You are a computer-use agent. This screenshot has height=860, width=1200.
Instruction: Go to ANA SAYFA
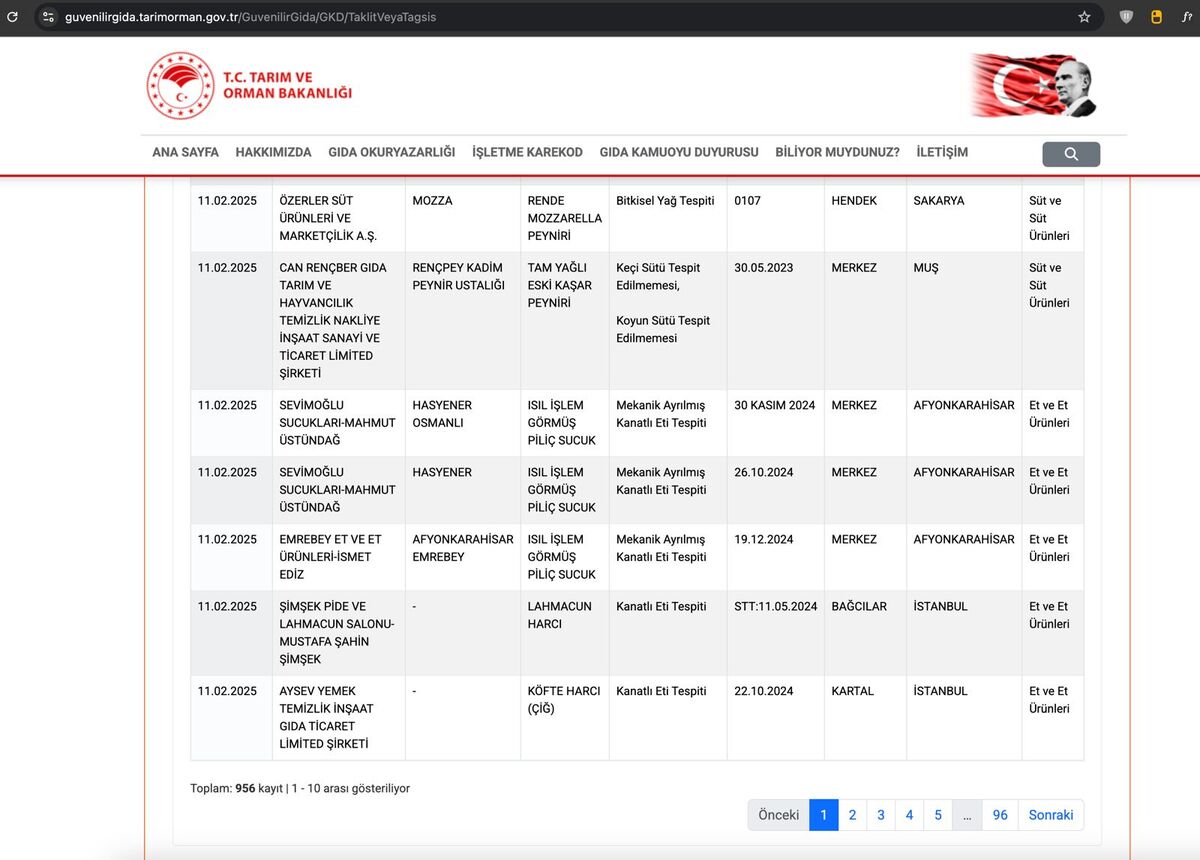(185, 152)
